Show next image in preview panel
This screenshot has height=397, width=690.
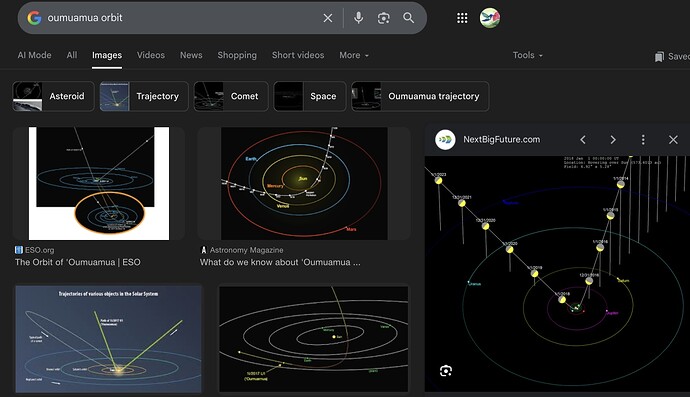click(x=613, y=140)
